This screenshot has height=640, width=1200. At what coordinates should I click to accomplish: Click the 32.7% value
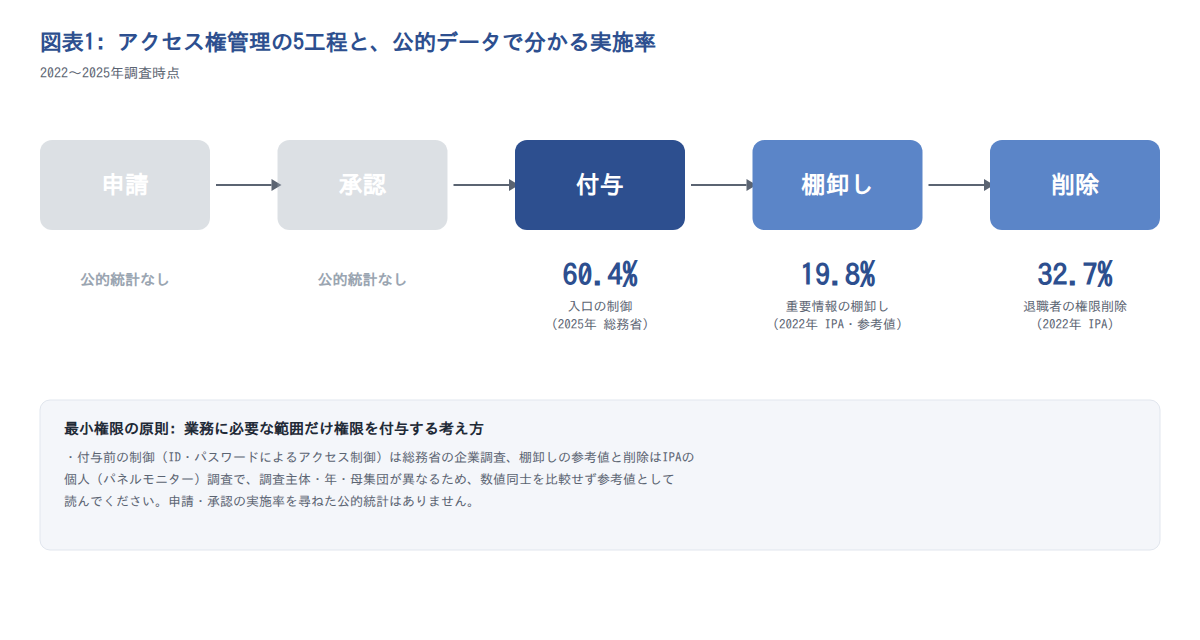point(1075,273)
